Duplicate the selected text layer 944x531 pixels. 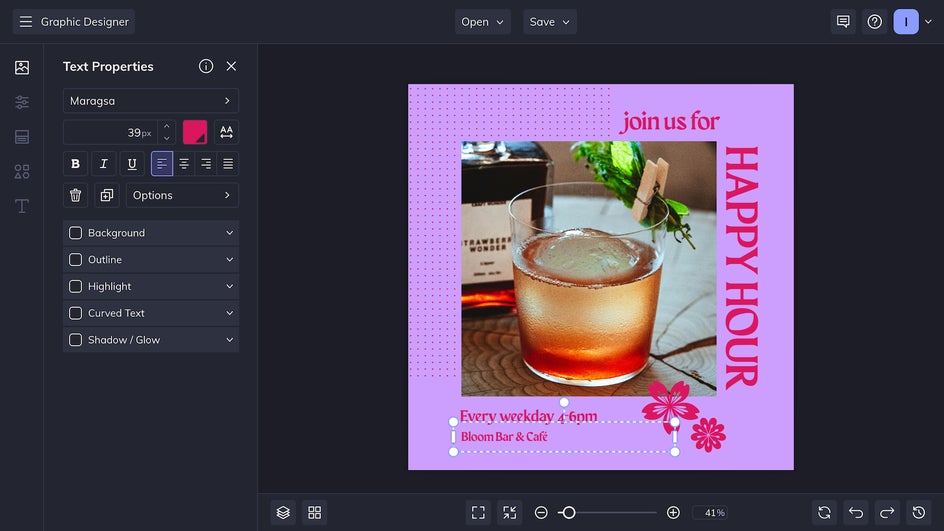pos(107,195)
